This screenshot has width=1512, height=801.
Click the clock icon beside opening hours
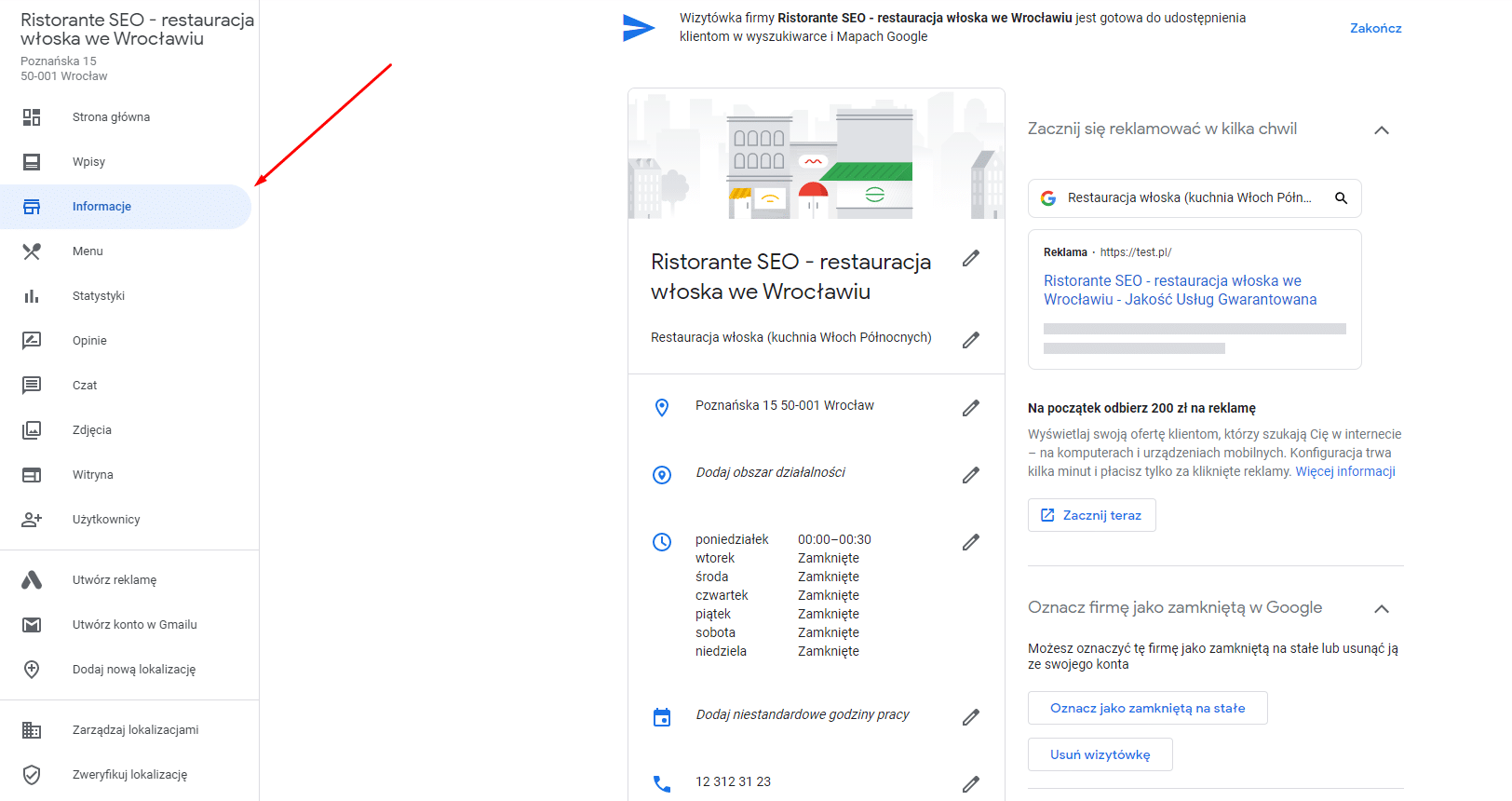[x=662, y=542]
